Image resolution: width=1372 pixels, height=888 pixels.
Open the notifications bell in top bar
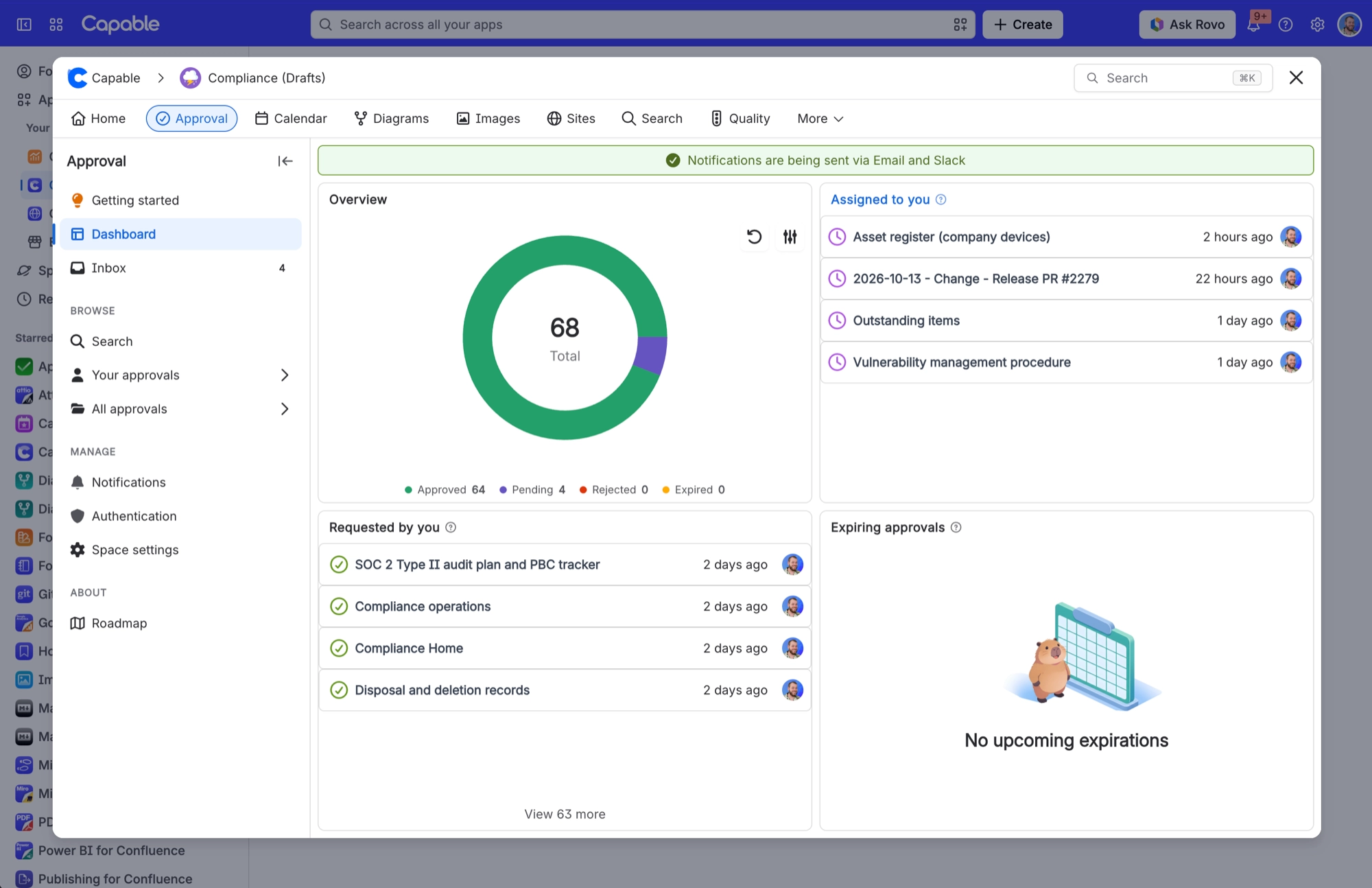(1254, 24)
